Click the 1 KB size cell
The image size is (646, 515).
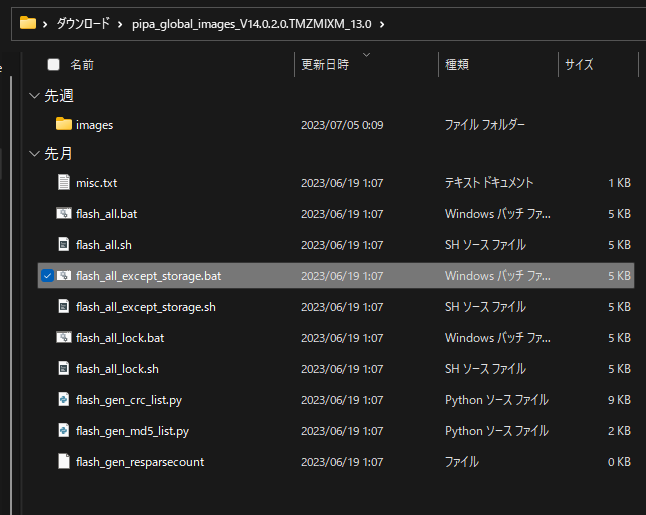pos(619,183)
